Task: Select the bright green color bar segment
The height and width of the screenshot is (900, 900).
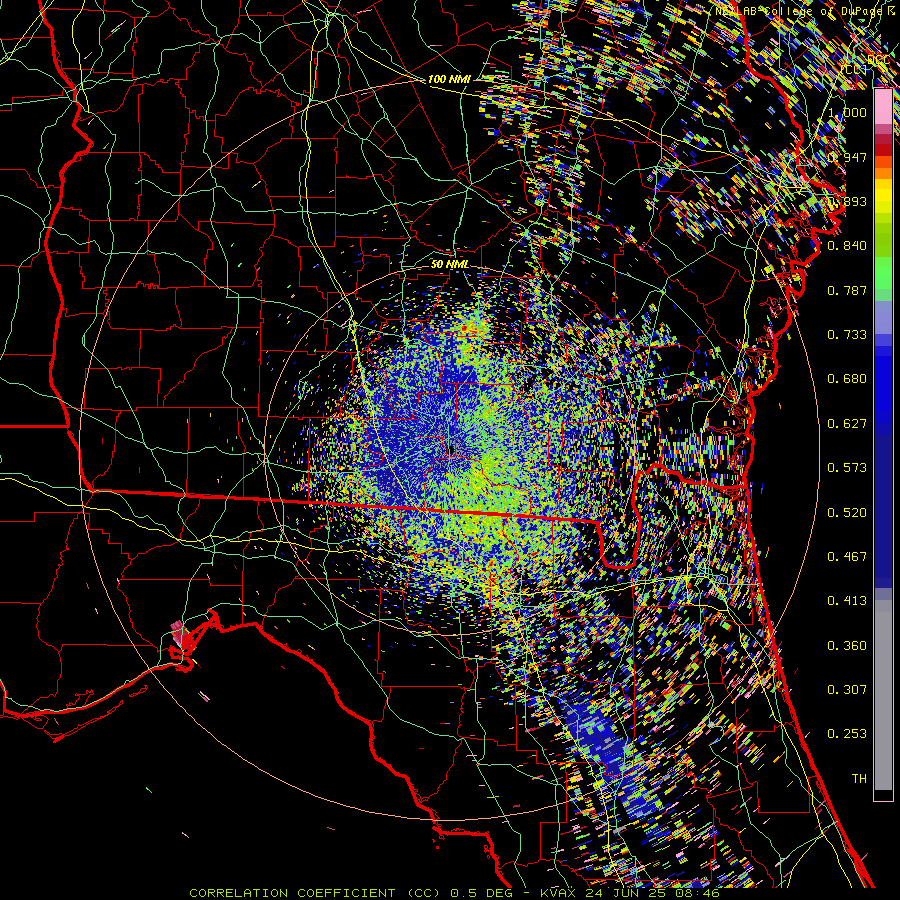Action: tap(883, 273)
